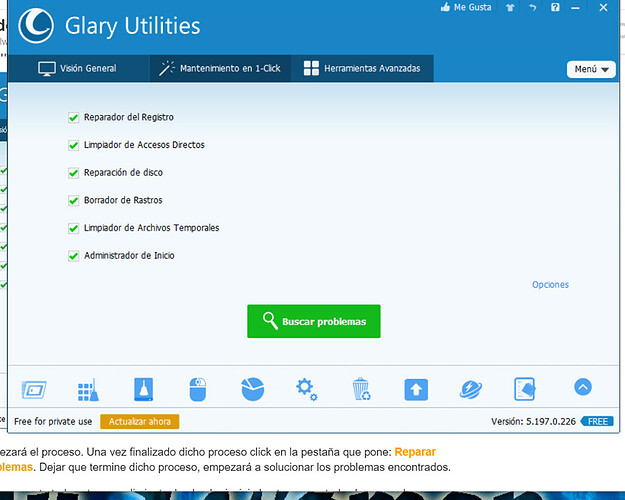Open the Opciones link
The image size is (625, 500).
tap(550, 285)
